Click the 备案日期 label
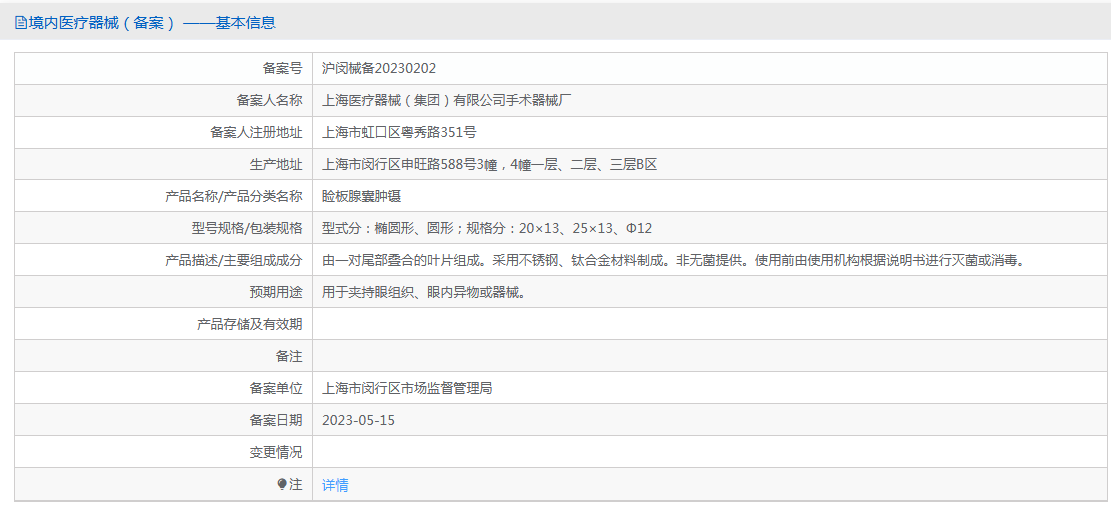The height and width of the screenshot is (514, 1111). (x=276, y=420)
